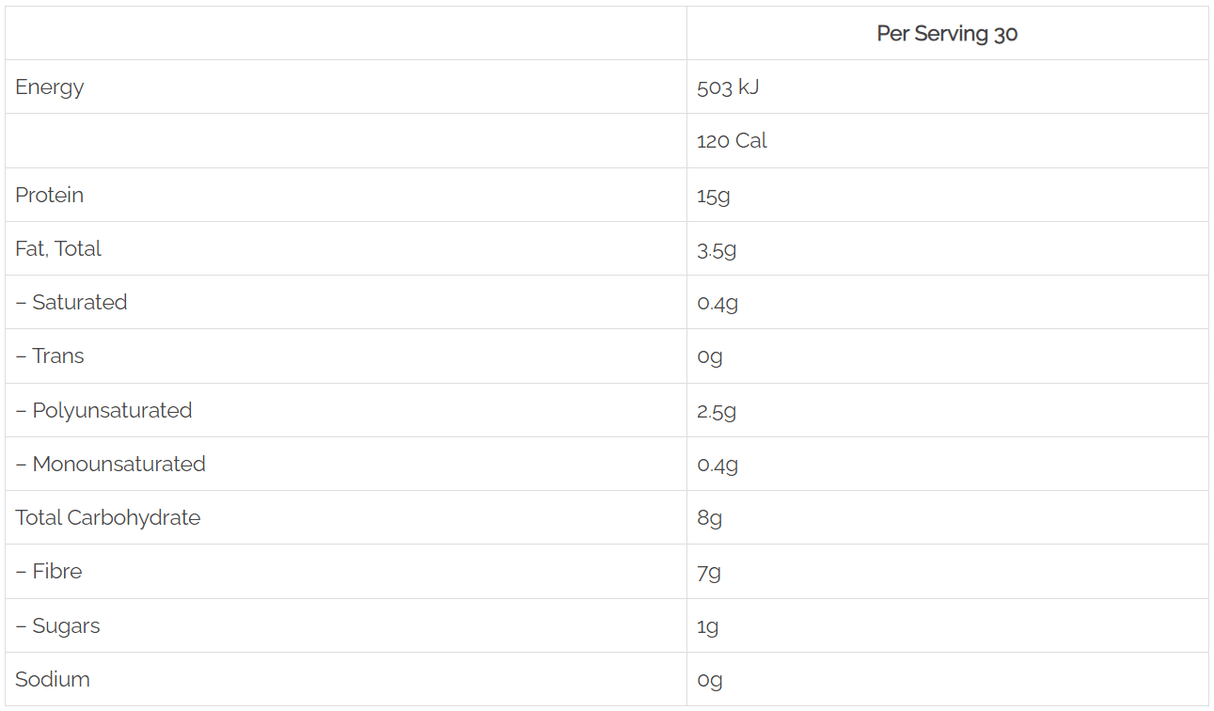Select the Monounsaturated row label

pyautogui.click(x=111, y=464)
